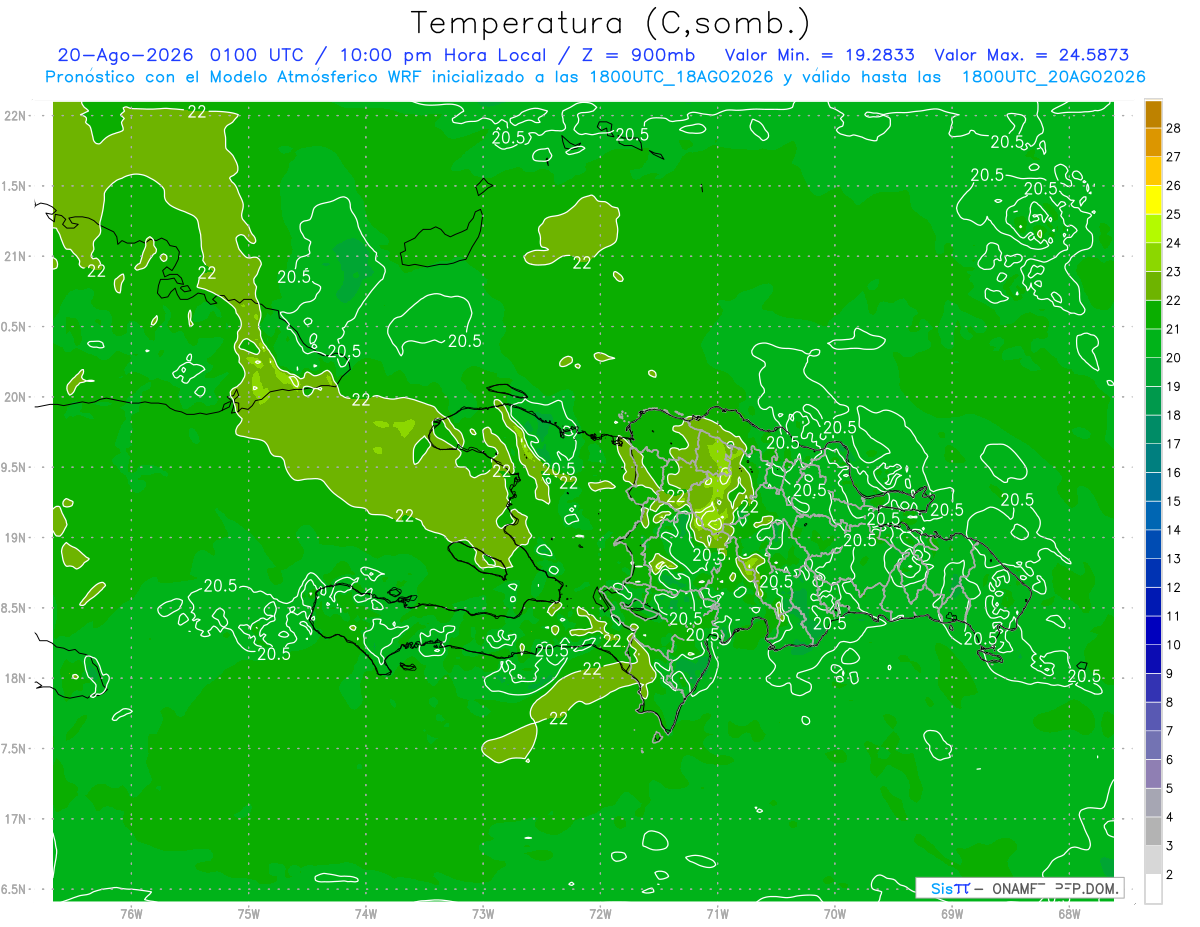
Task: Click the green legend swatch between 21 and 22
Action: [1153, 315]
